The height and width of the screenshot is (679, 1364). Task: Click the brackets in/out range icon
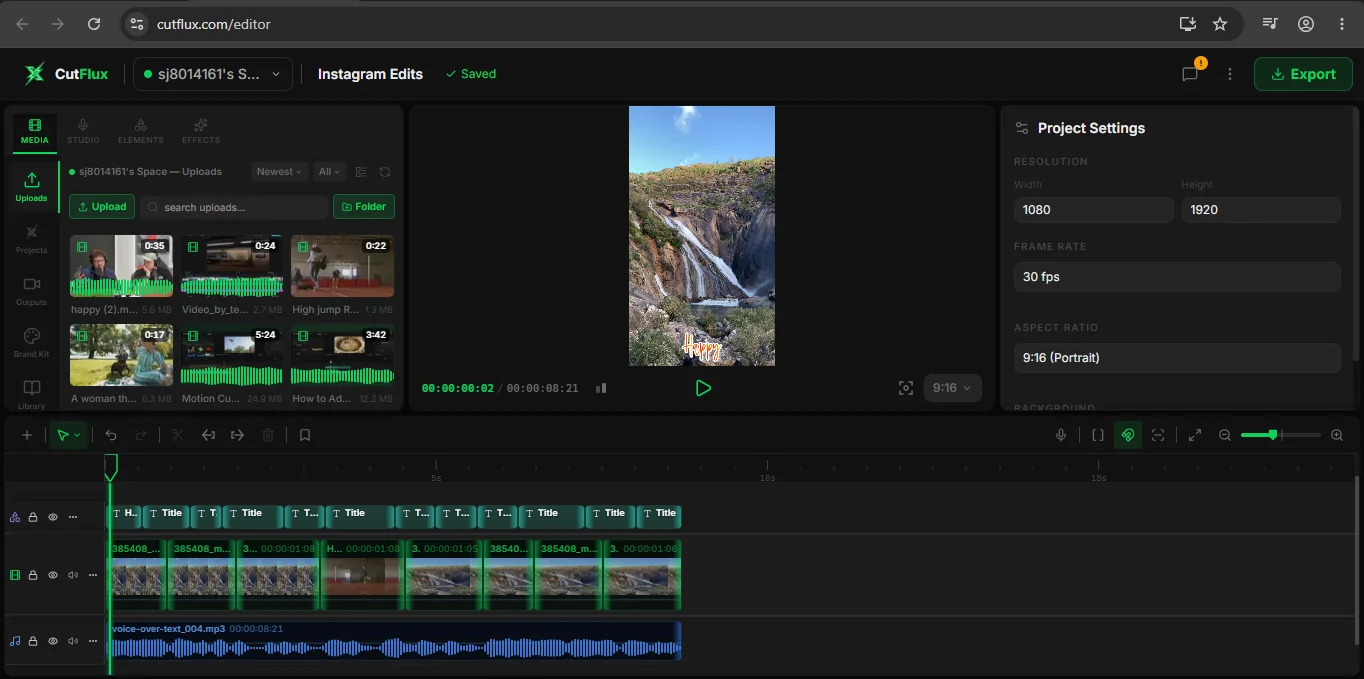[1097, 435]
